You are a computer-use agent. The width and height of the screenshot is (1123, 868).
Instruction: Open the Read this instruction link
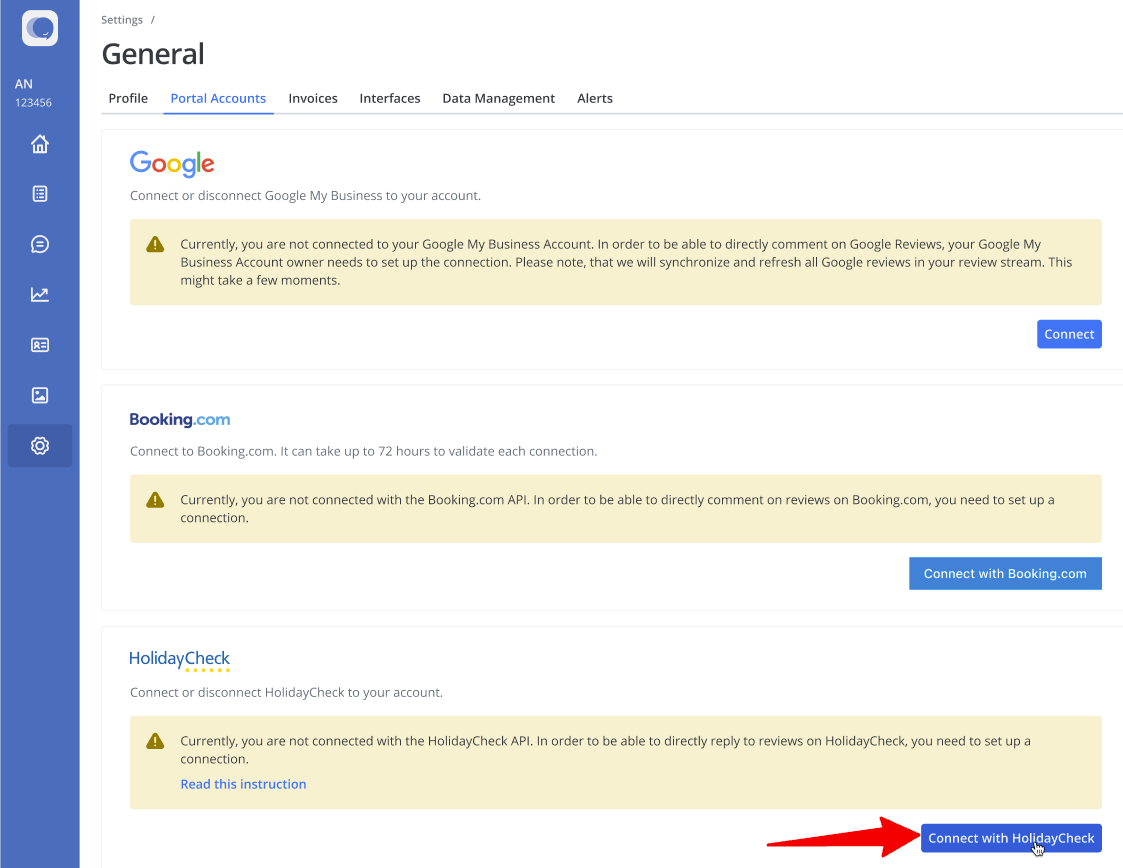pyautogui.click(x=244, y=784)
